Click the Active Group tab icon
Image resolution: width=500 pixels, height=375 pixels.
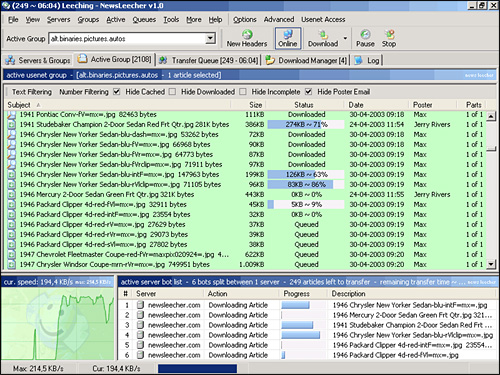[82, 59]
